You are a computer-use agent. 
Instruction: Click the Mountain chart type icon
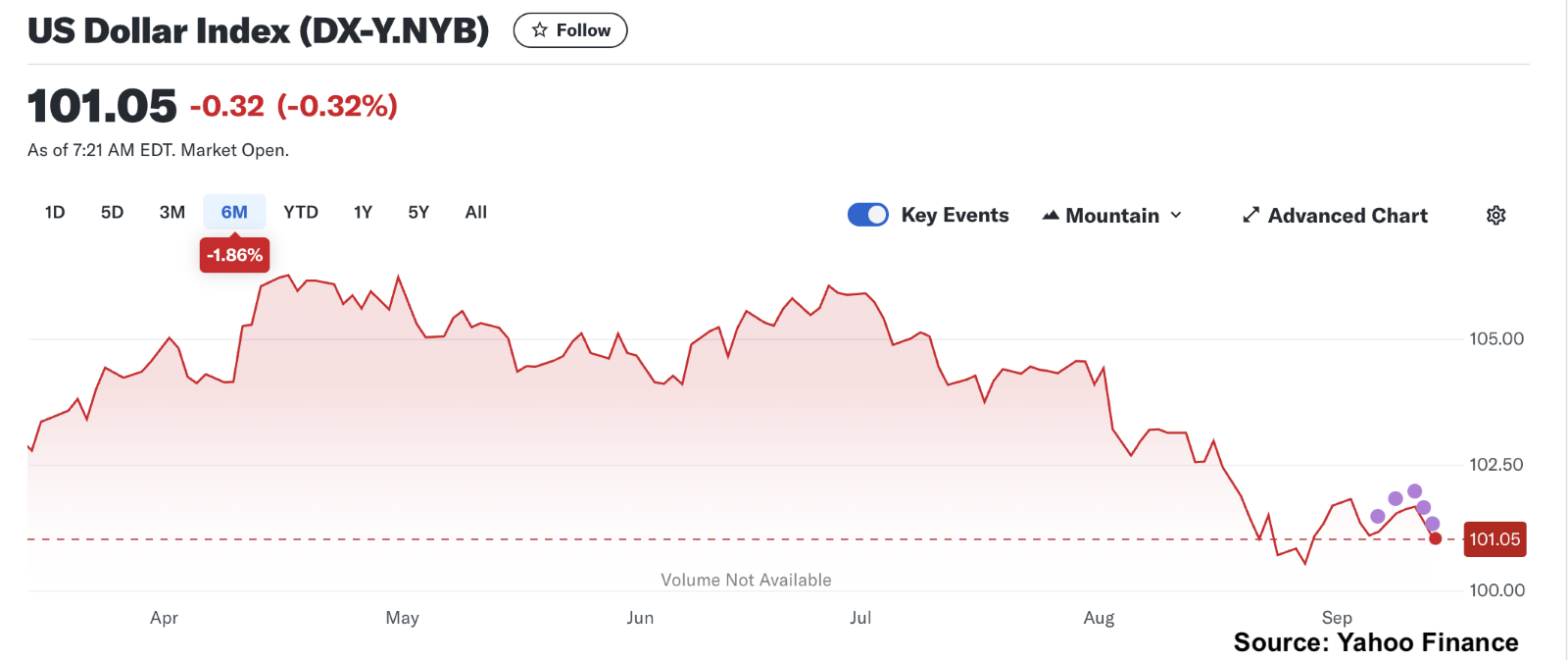click(x=1051, y=216)
